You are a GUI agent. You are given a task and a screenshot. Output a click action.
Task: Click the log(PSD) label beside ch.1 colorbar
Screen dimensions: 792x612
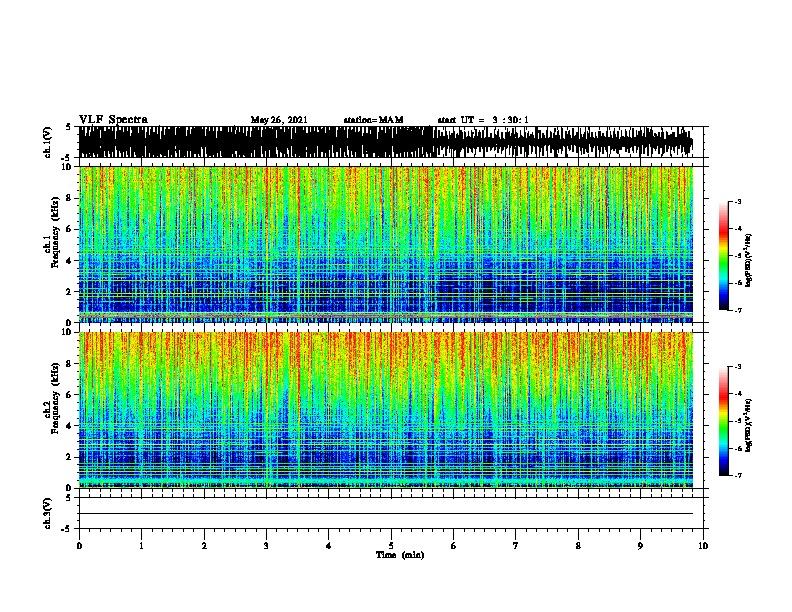click(749, 260)
